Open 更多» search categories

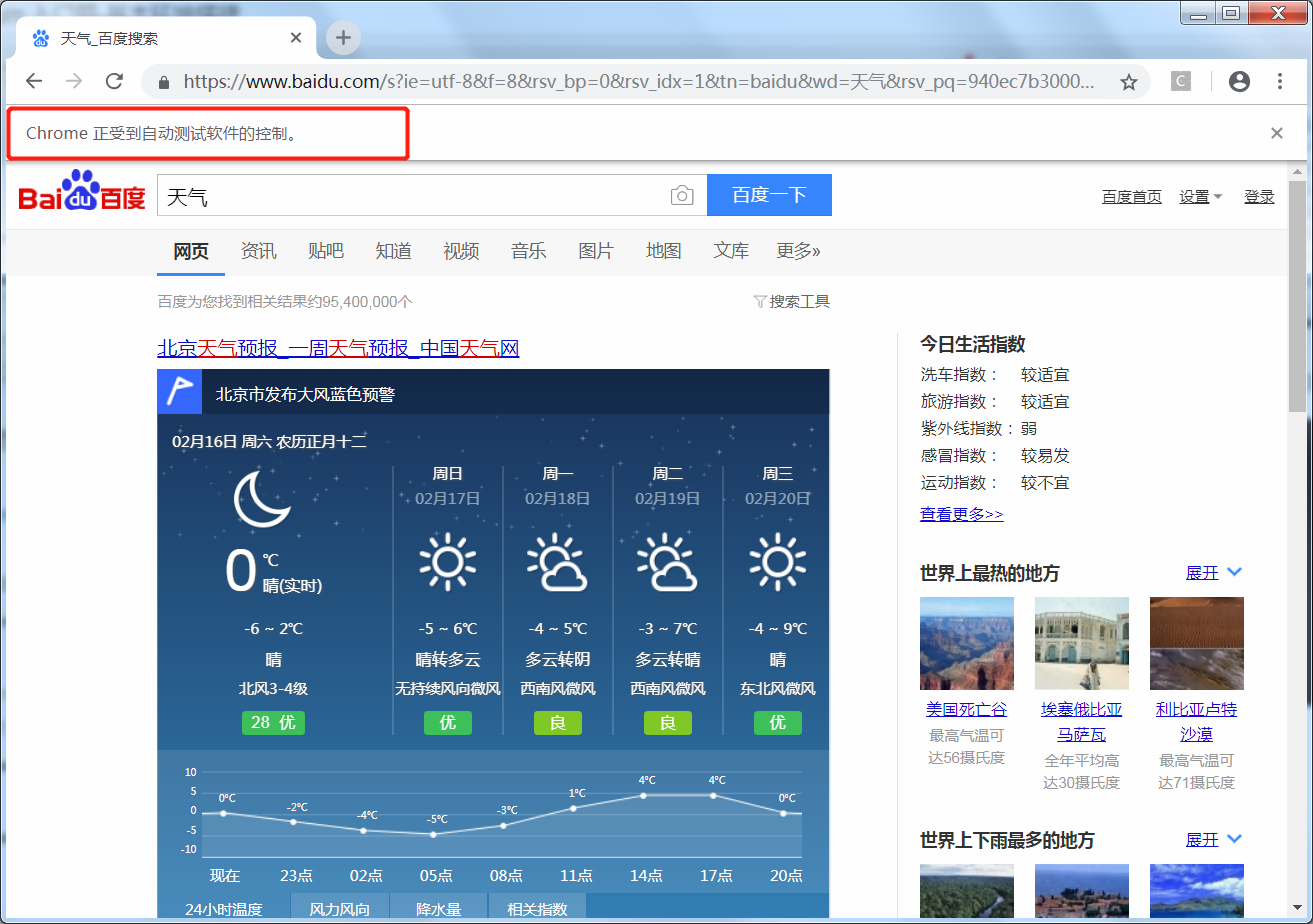pos(798,251)
